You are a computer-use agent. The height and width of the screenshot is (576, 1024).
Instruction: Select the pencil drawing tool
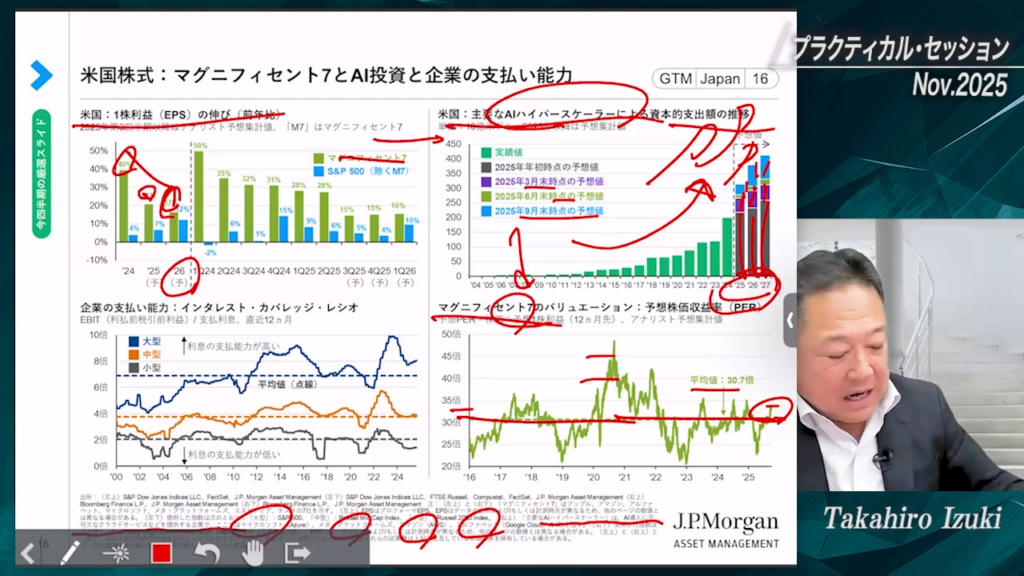[70, 551]
